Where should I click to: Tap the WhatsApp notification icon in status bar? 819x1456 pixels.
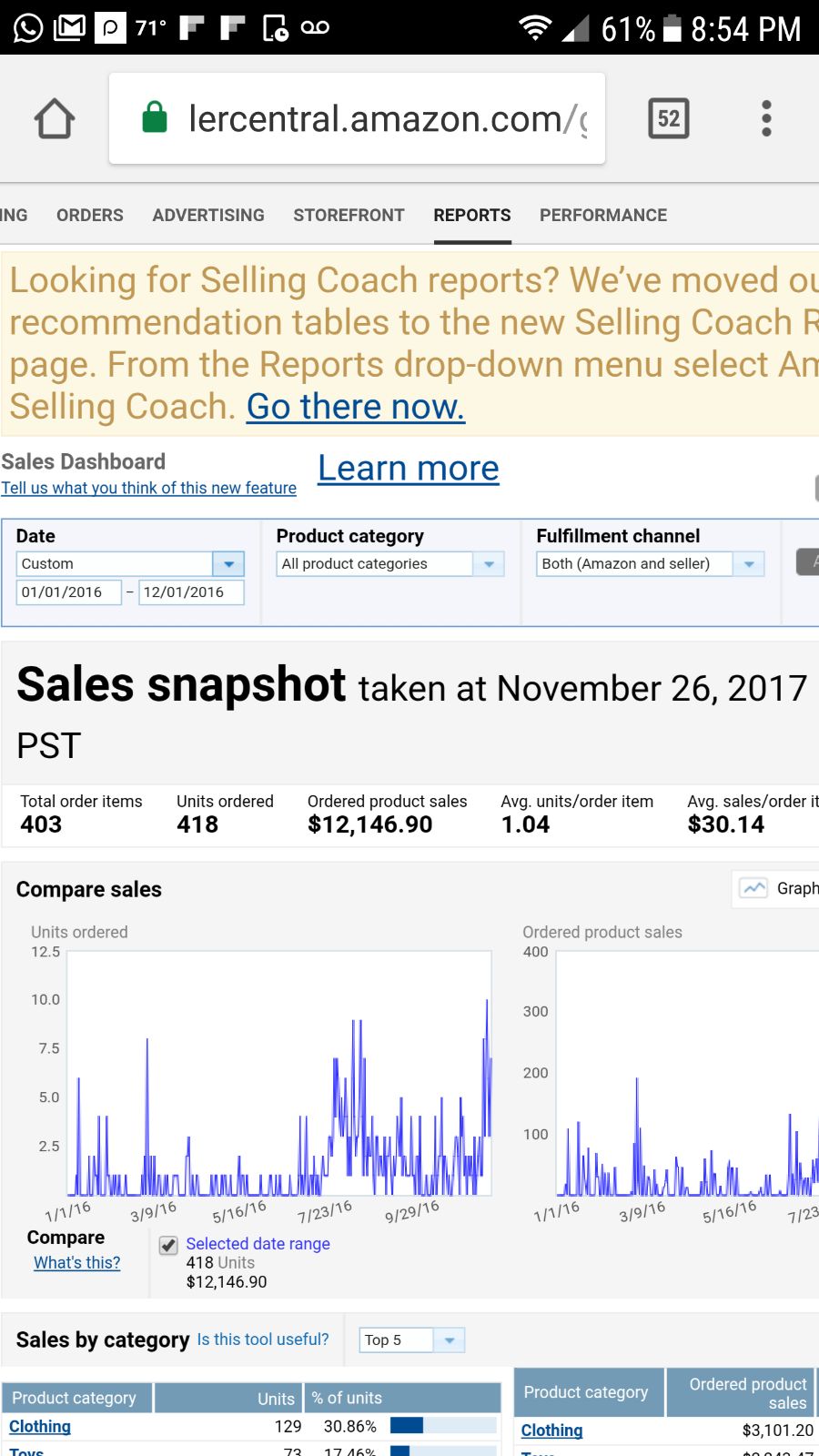[28, 27]
